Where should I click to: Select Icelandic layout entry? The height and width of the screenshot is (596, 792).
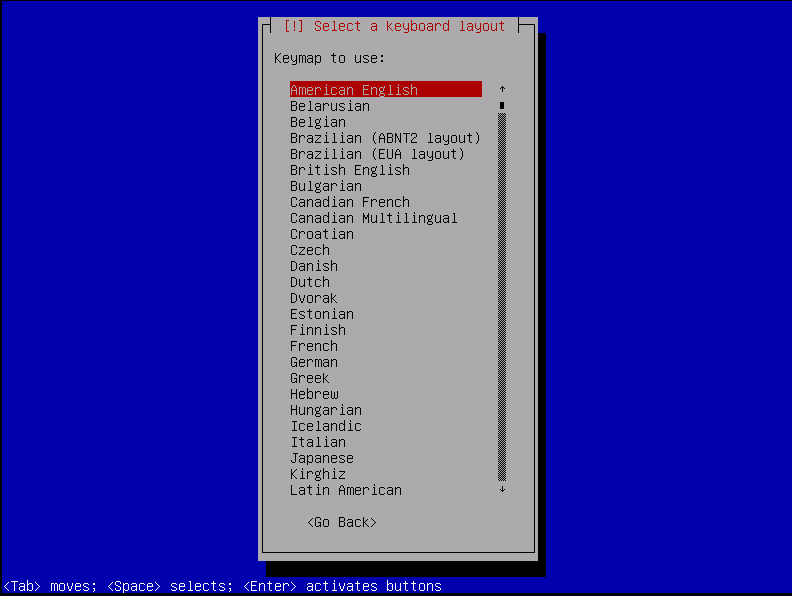click(326, 426)
